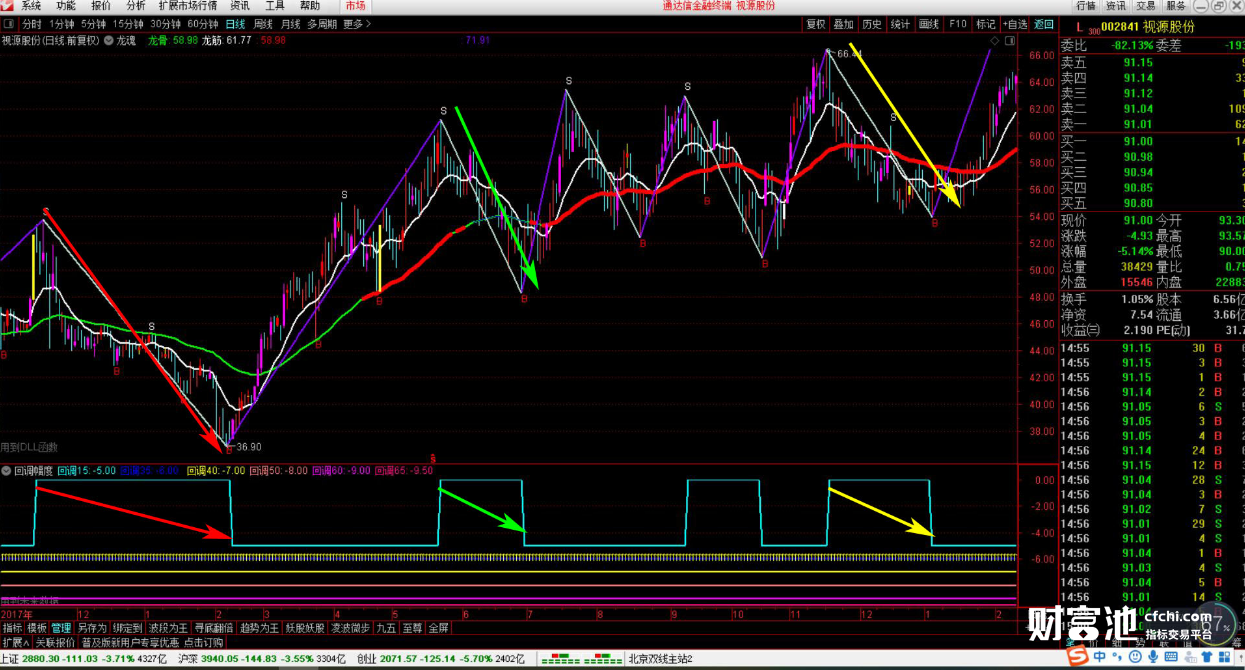Image resolution: width=1245 pixels, height=670 pixels.
Task: Switch to the 分时 chart period
Action: pos(32,23)
